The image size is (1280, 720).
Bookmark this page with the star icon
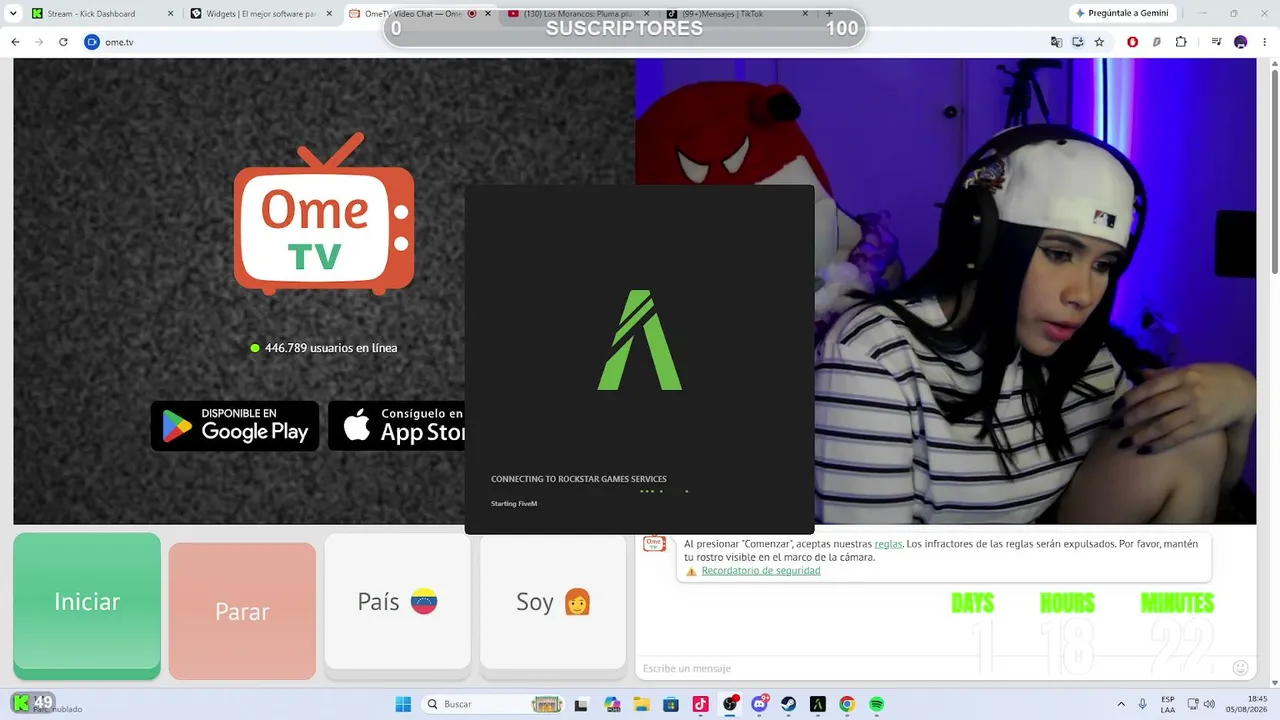point(1099,42)
